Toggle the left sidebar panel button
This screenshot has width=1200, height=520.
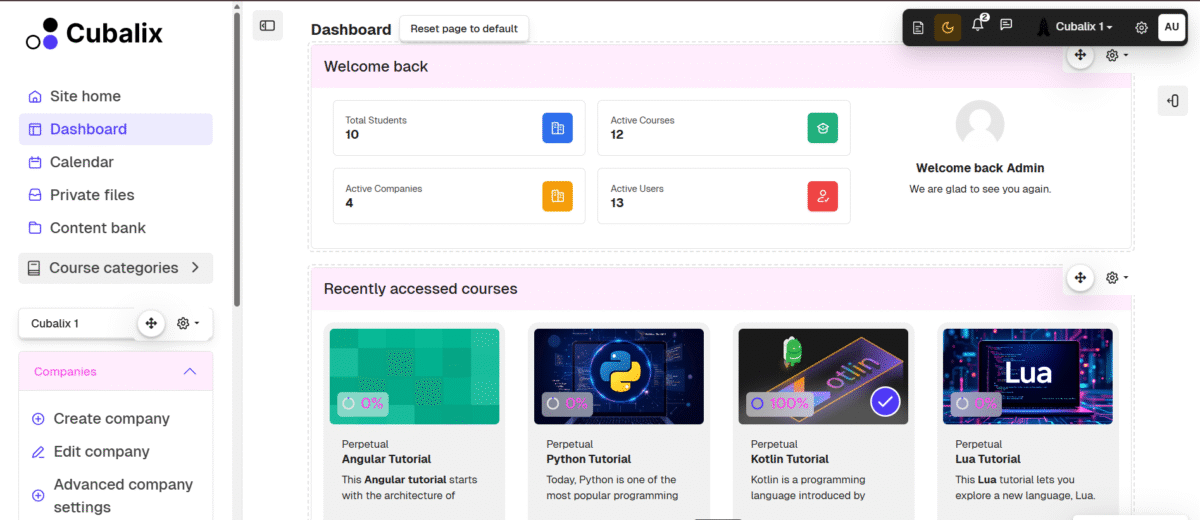pos(267,26)
